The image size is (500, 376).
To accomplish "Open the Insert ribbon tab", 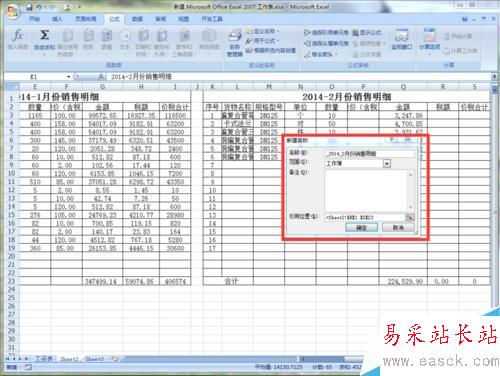I will (57, 19).
